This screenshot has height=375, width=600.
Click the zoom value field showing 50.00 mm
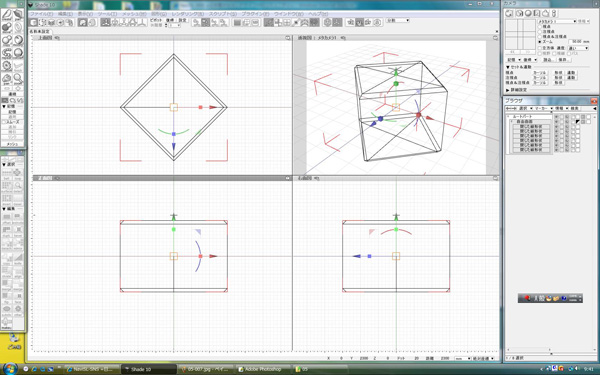pyautogui.click(x=578, y=41)
